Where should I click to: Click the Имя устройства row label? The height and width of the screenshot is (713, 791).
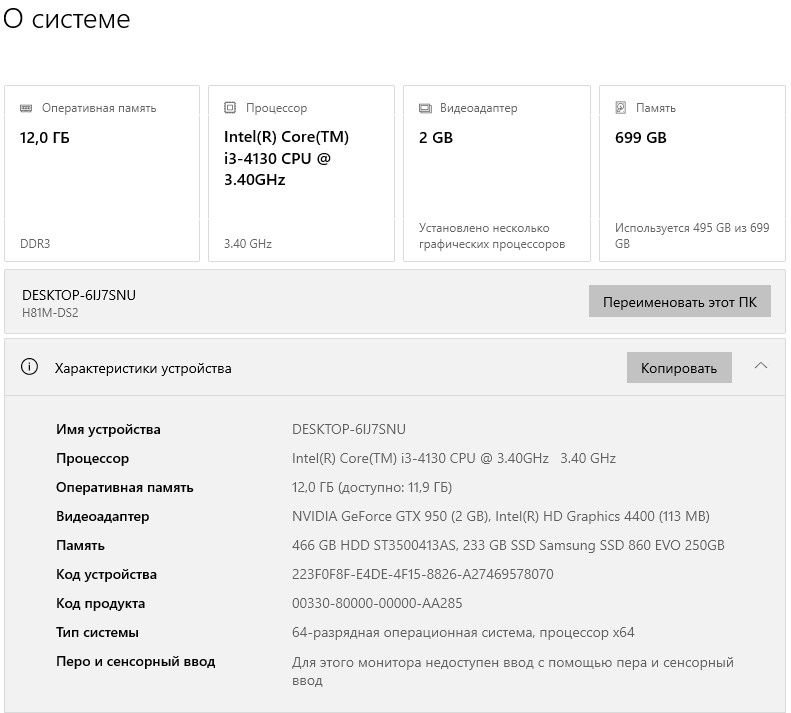point(108,429)
